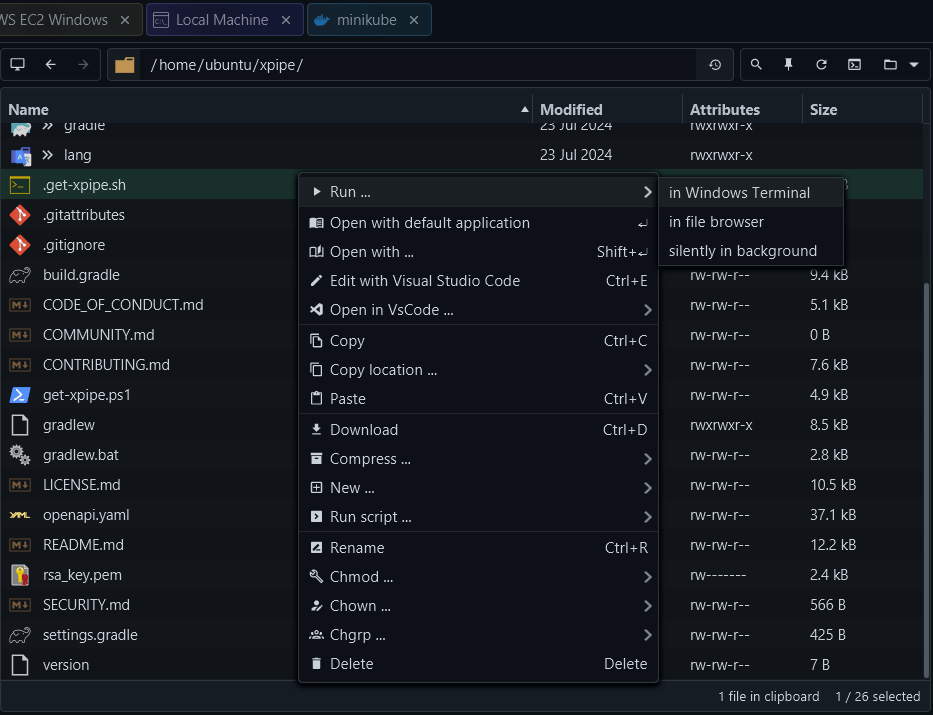Refresh the directory listing
This screenshot has width=933, height=715.
point(821,65)
